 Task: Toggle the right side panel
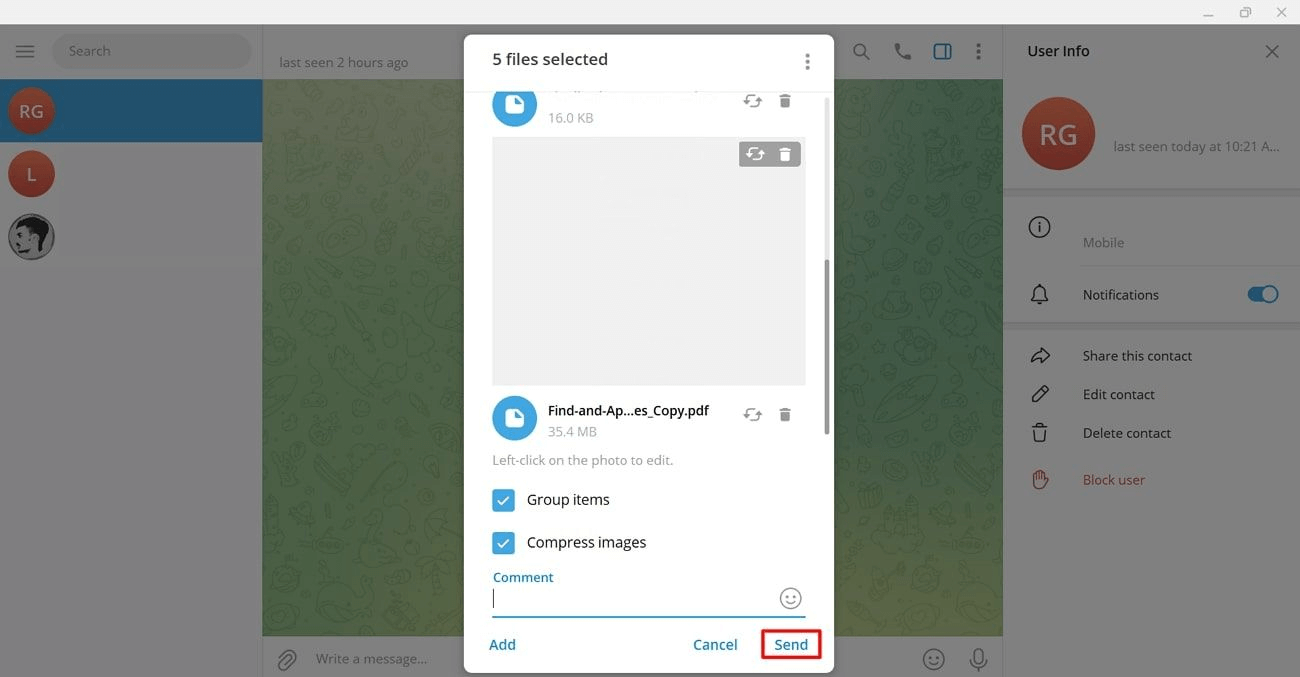pyautogui.click(x=942, y=51)
